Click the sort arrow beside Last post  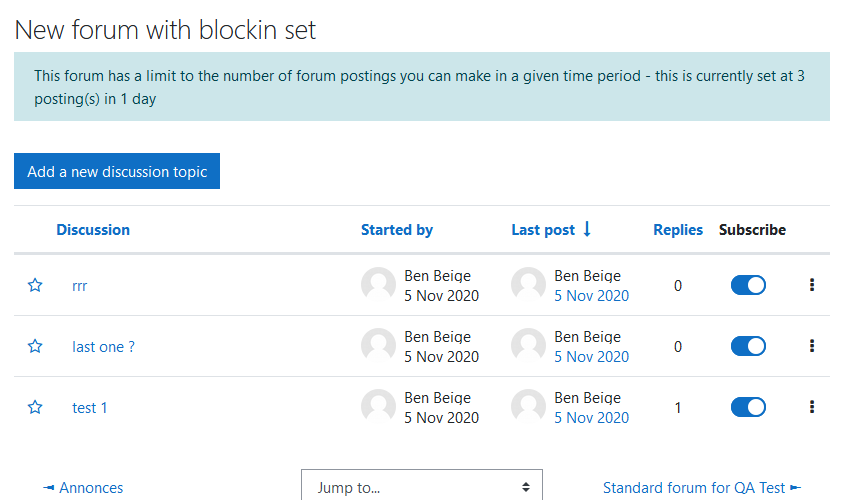(x=587, y=229)
